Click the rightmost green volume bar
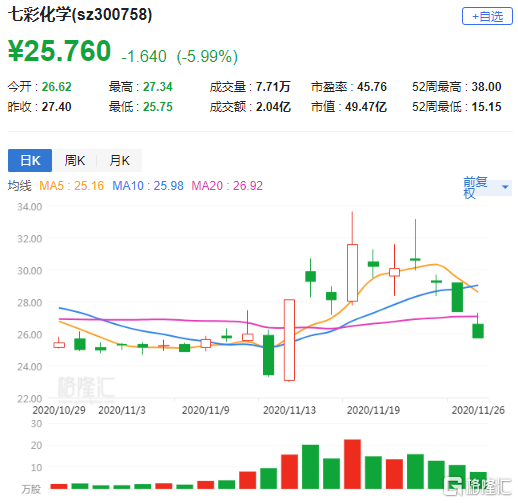Image resolution: width=518 pixels, height=503 pixels. pos(478,480)
